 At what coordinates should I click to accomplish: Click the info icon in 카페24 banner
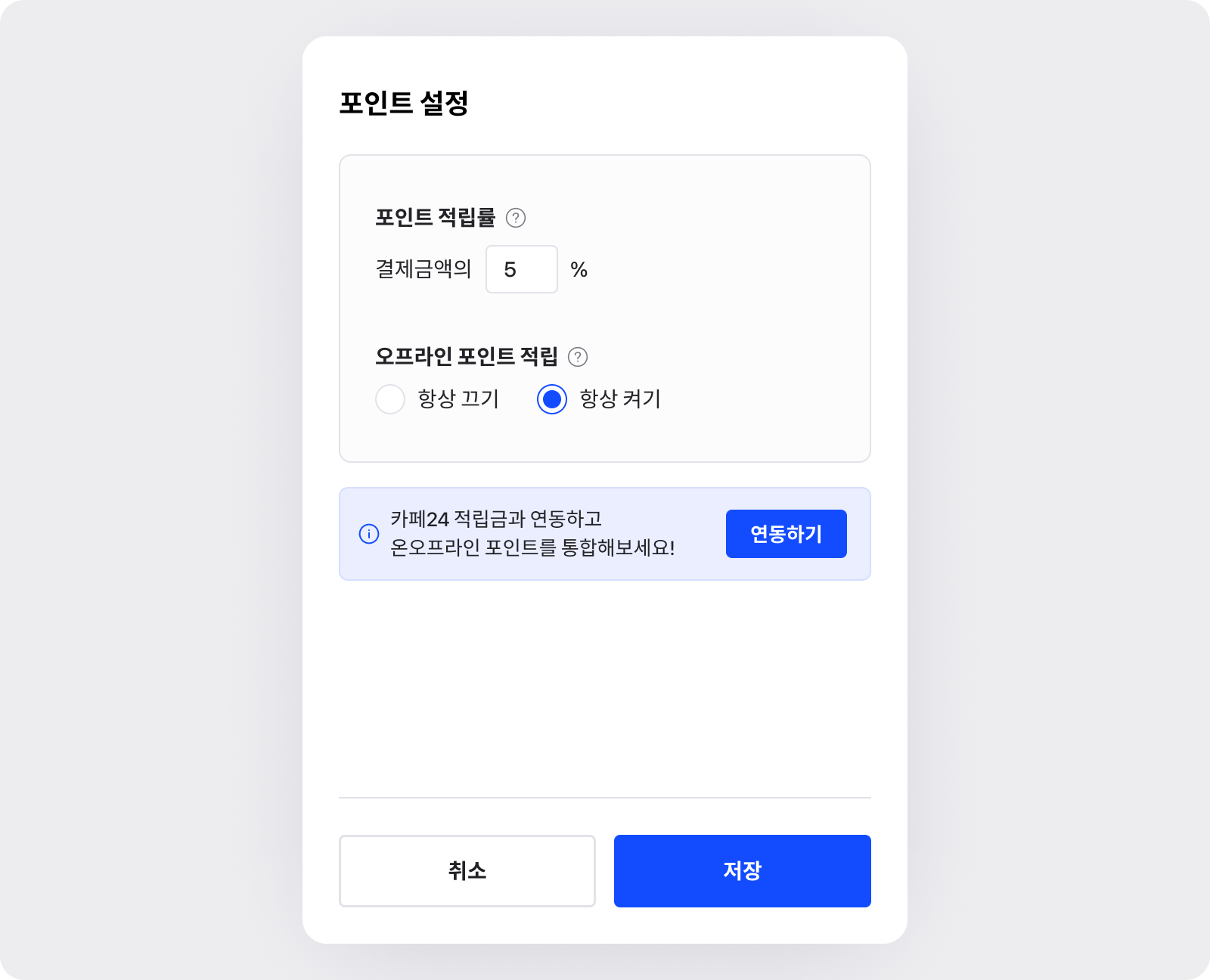click(369, 534)
